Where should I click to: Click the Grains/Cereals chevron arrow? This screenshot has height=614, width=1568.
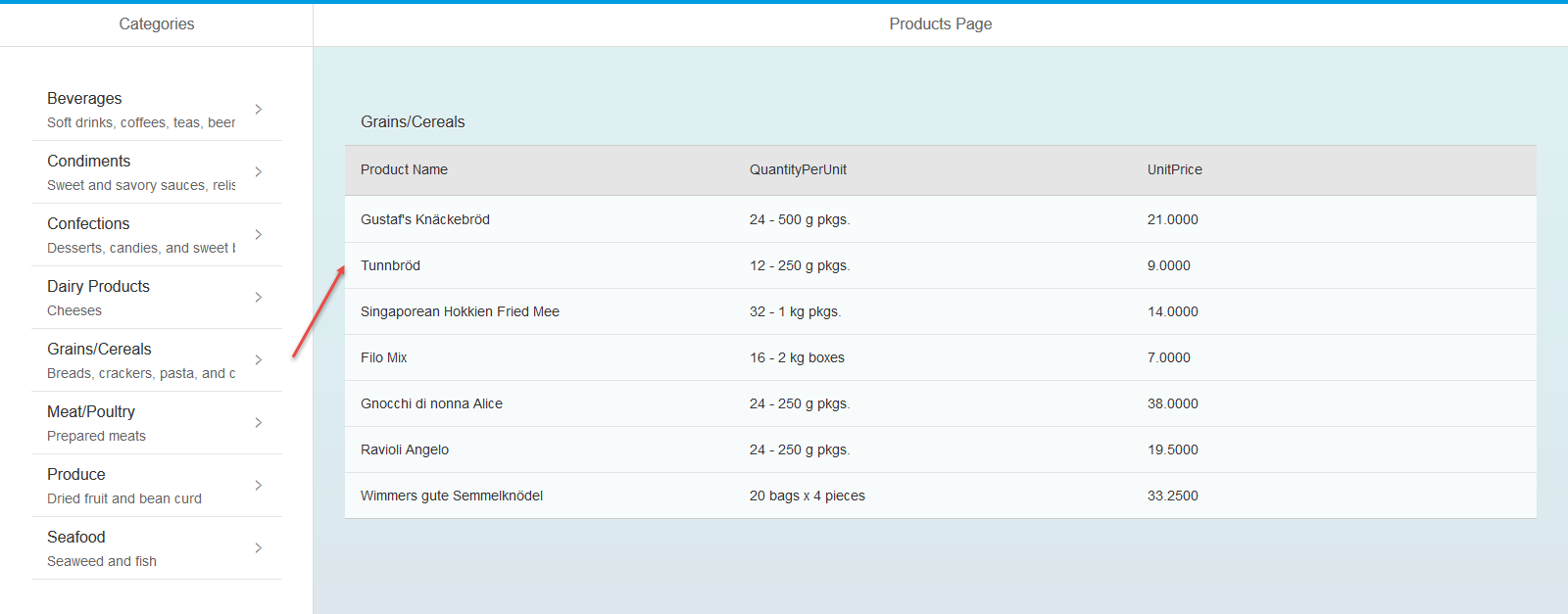tap(259, 359)
